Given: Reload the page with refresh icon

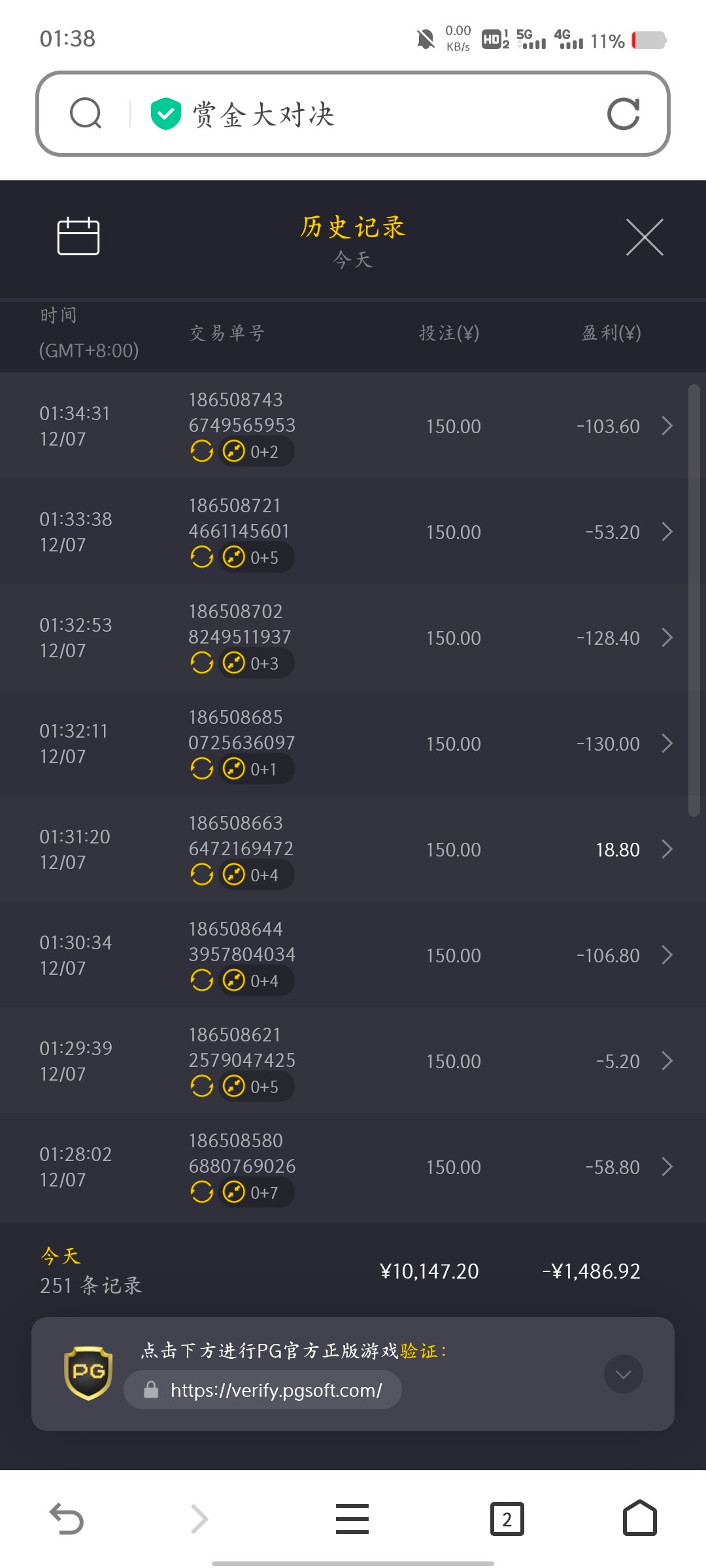Looking at the screenshot, I should 623,114.
